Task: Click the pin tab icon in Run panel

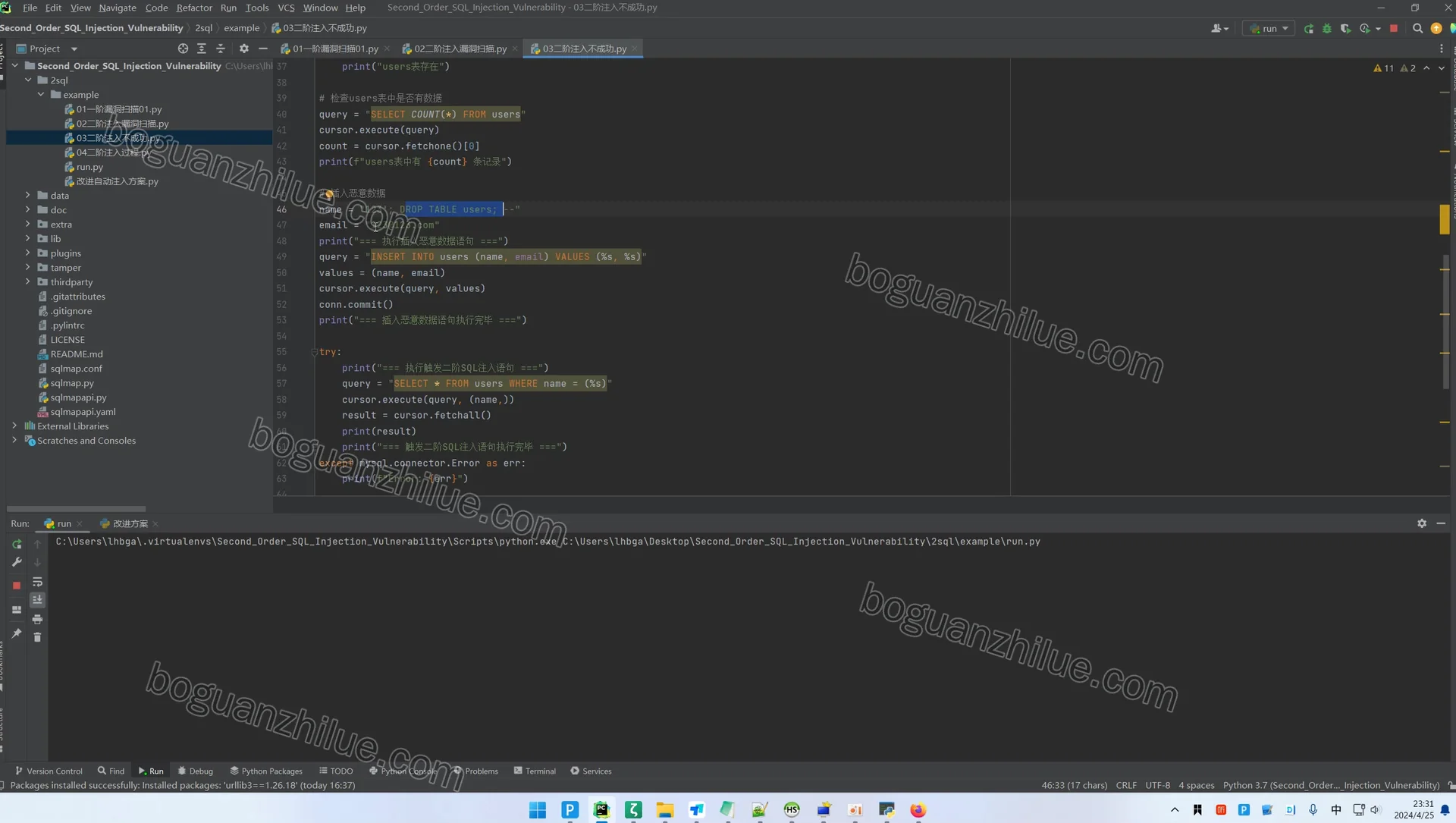Action: [x=17, y=633]
